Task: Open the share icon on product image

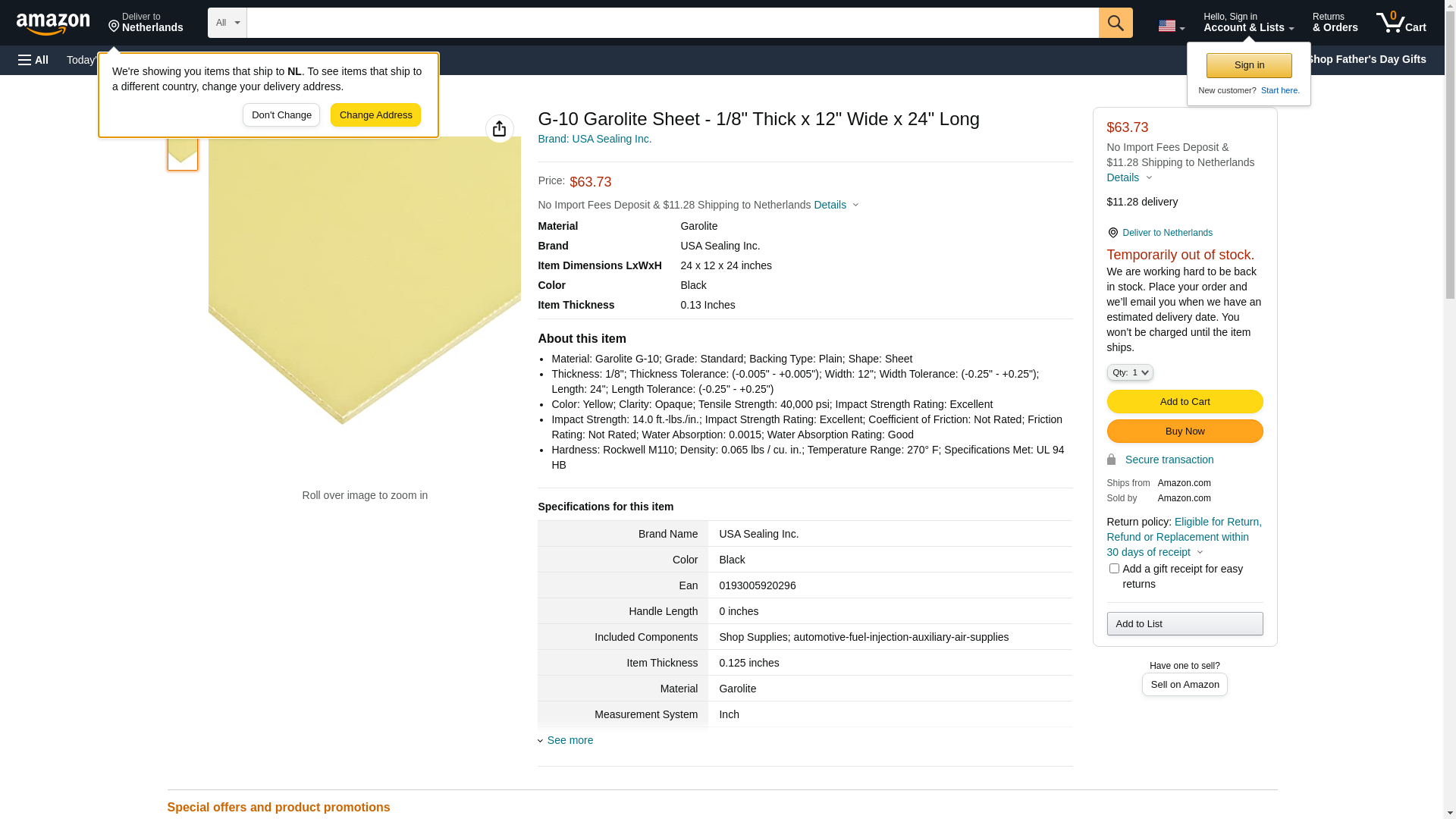Action: click(499, 129)
